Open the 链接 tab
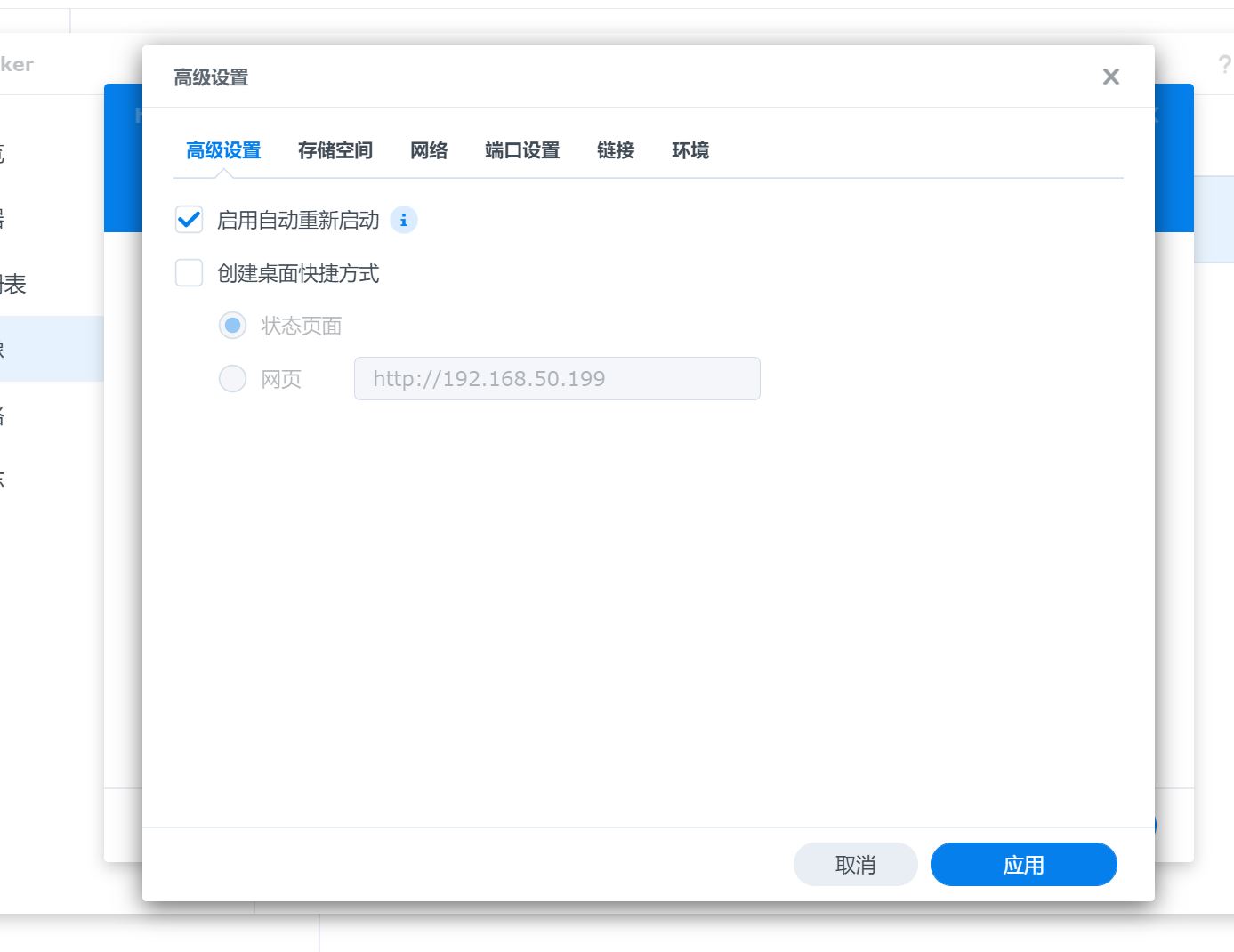This screenshot has height=952, width=1234. [616, 150]
